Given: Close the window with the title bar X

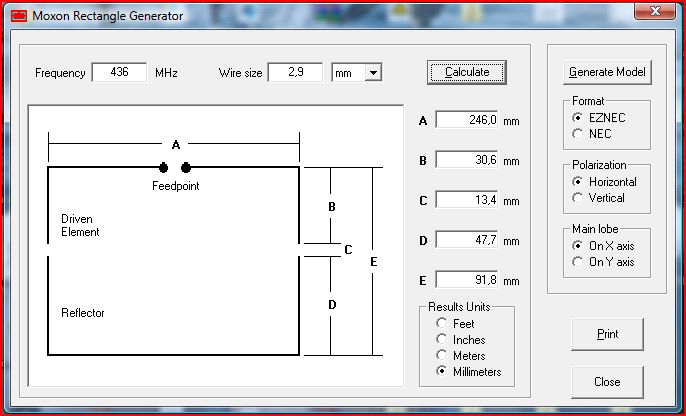Looking at the screenshot, I should [654, 11].
